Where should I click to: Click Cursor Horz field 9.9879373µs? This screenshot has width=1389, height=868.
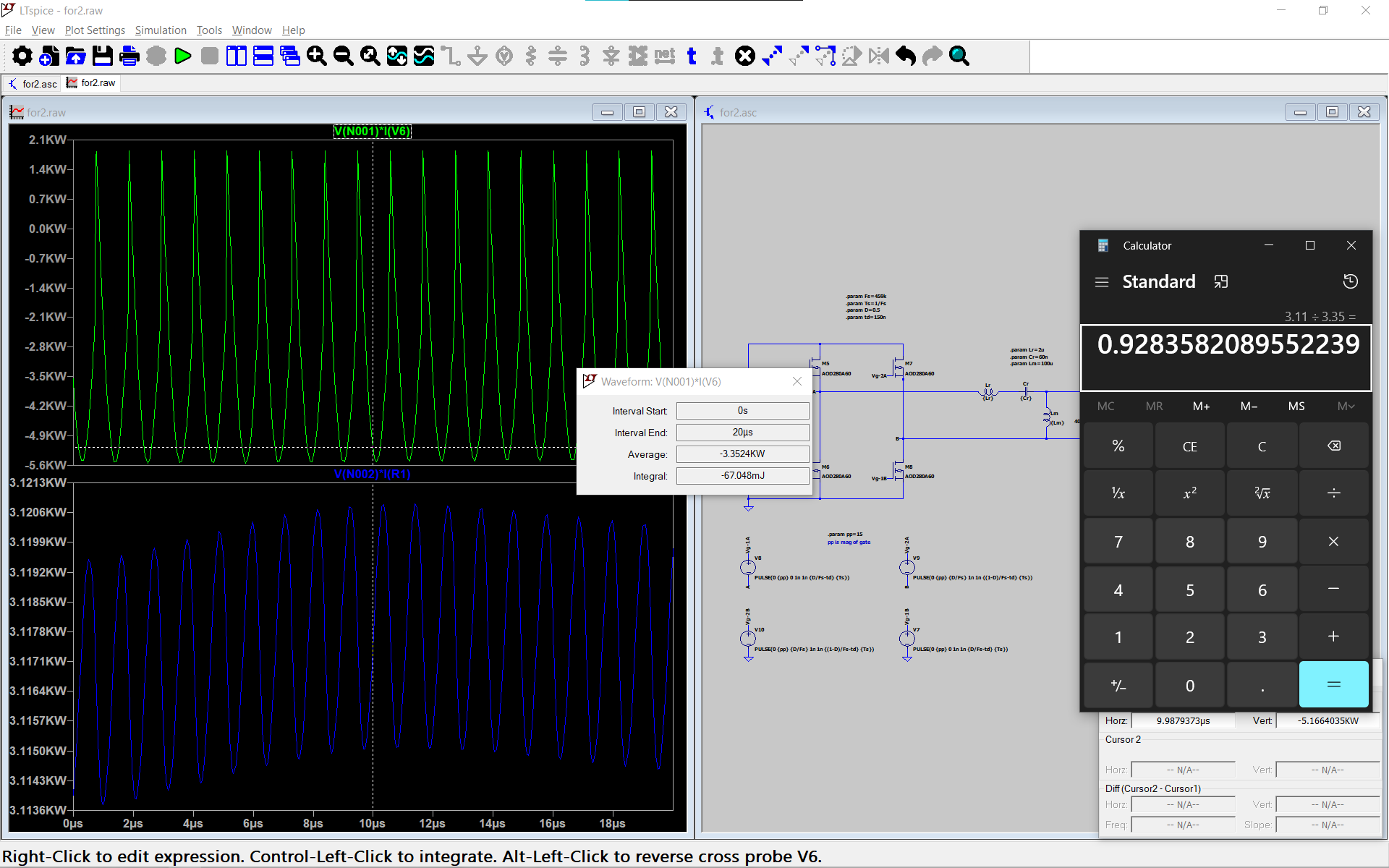click(x=1183, y=720)
